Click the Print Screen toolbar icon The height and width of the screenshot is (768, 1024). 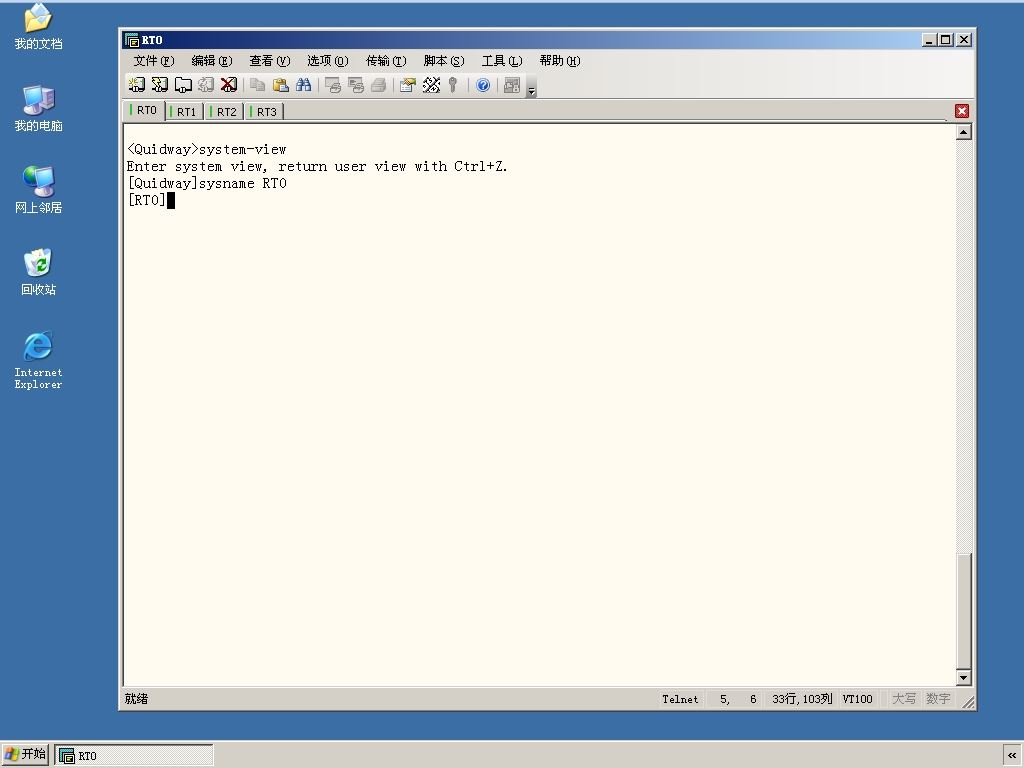point(333,85)
